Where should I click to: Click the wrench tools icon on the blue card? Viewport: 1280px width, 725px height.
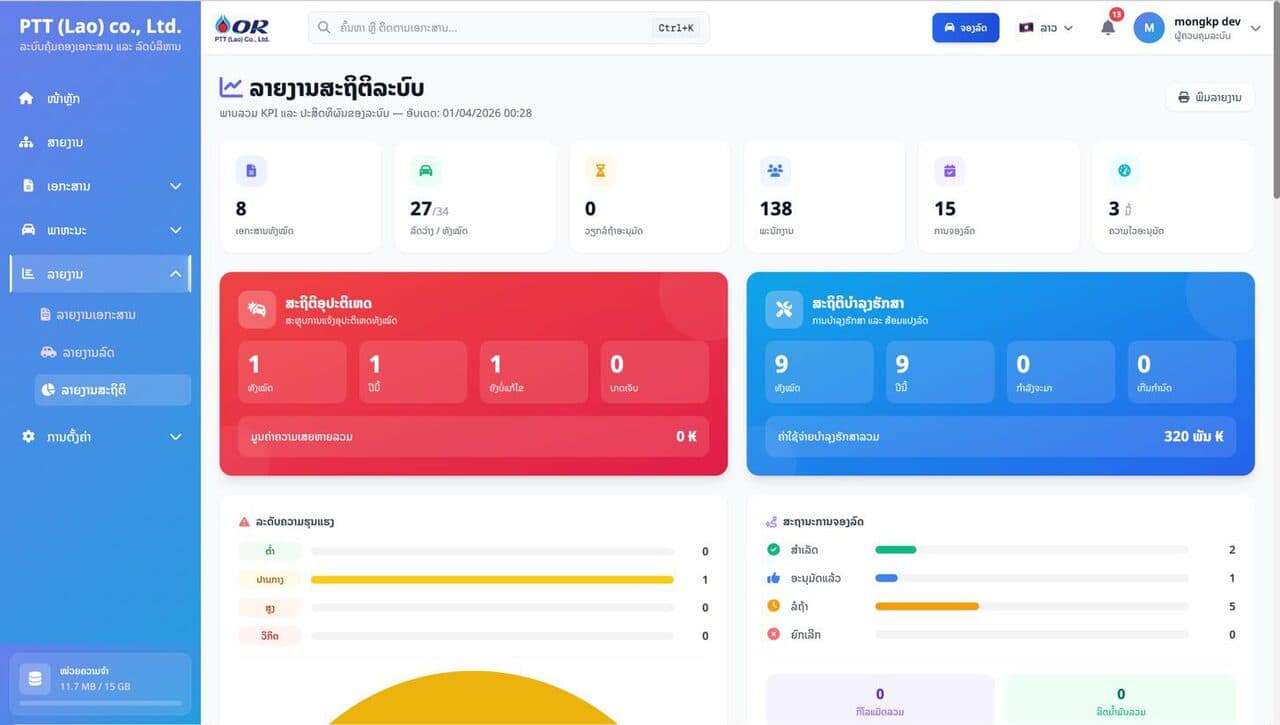[784, 309]
